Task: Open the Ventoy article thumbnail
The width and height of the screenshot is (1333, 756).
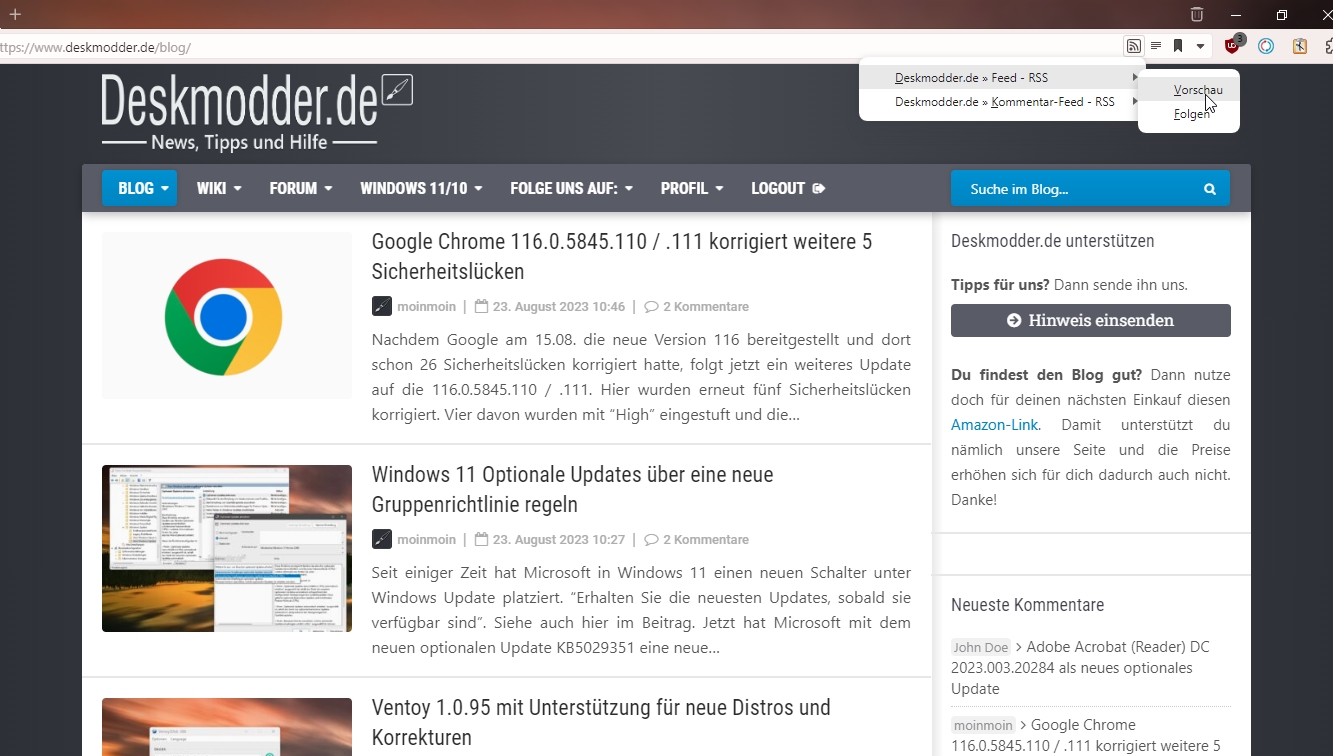Action: click(x=227, y=727)
